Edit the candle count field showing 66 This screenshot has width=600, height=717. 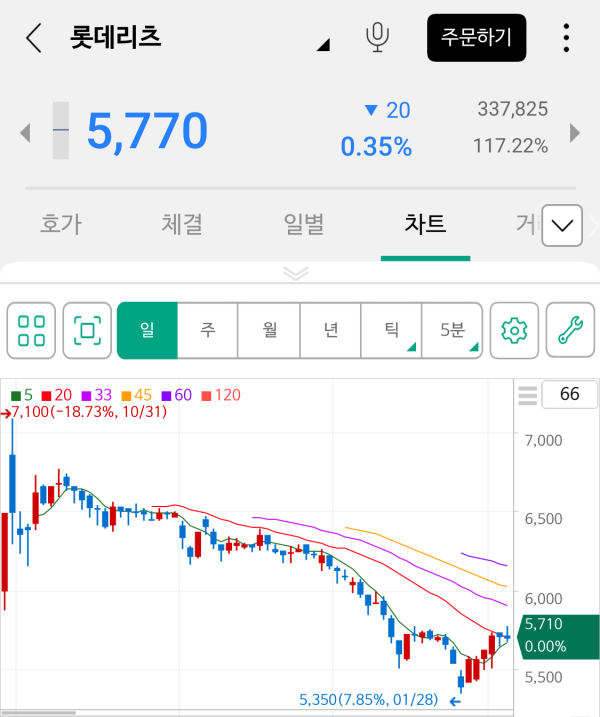569,394
